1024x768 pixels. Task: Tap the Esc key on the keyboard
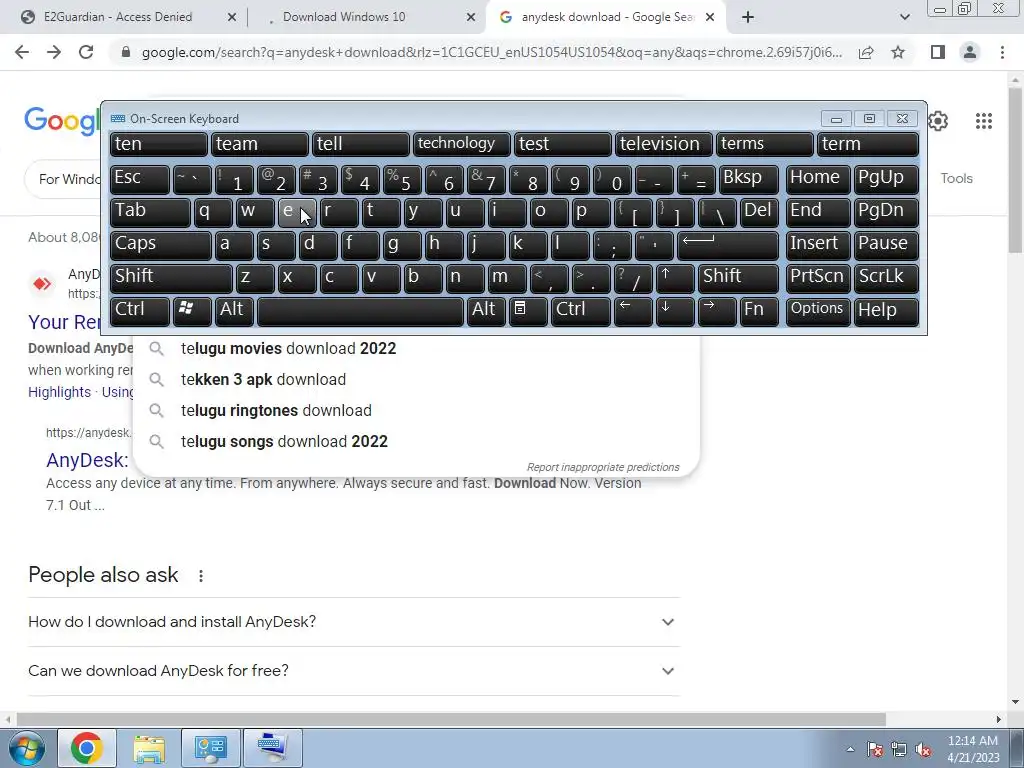[x=140, y=178]
